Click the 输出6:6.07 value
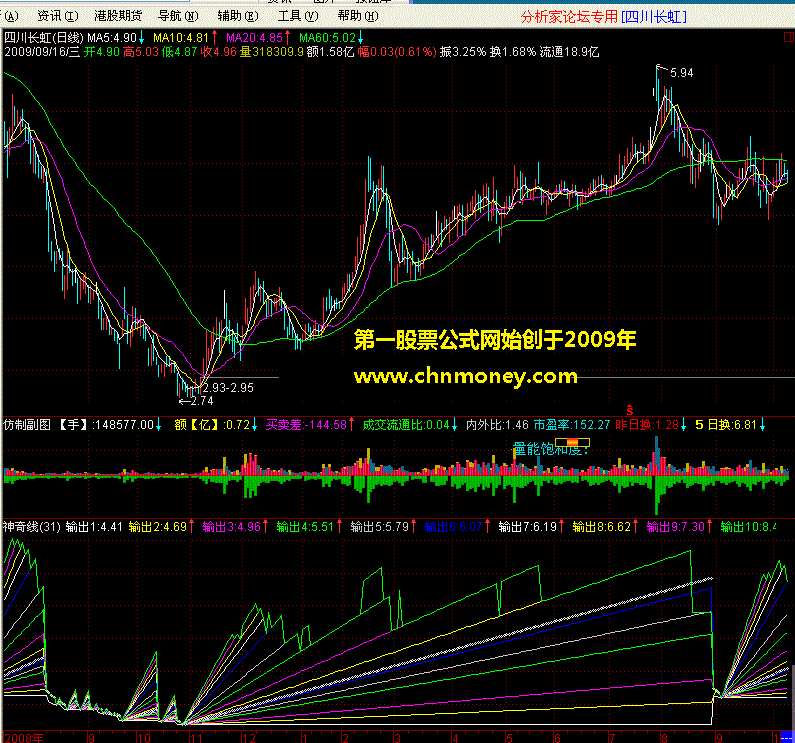Screen dimensions: 795x743 point(453,527)
